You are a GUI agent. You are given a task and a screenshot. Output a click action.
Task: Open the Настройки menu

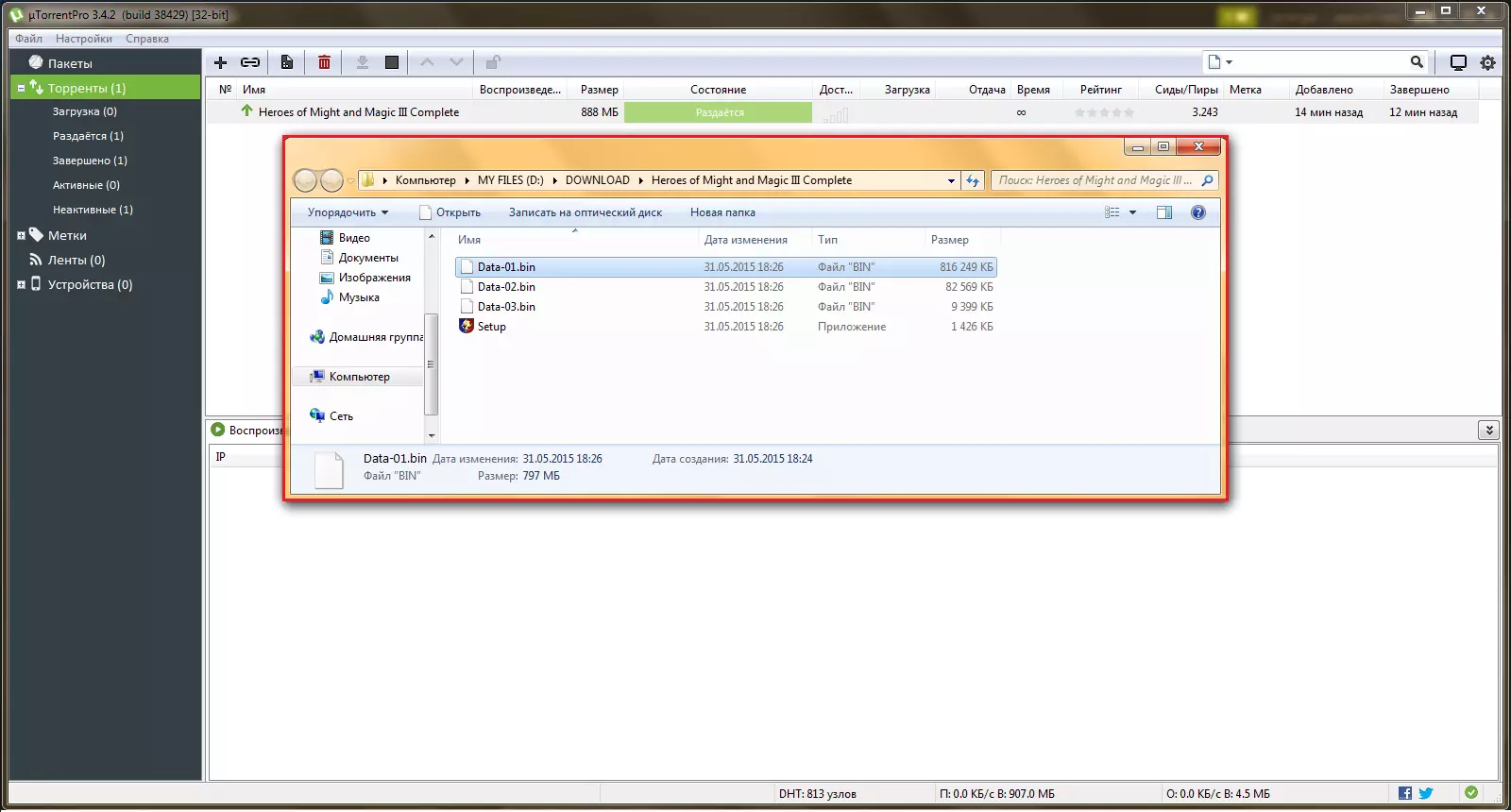coord(84,39)
